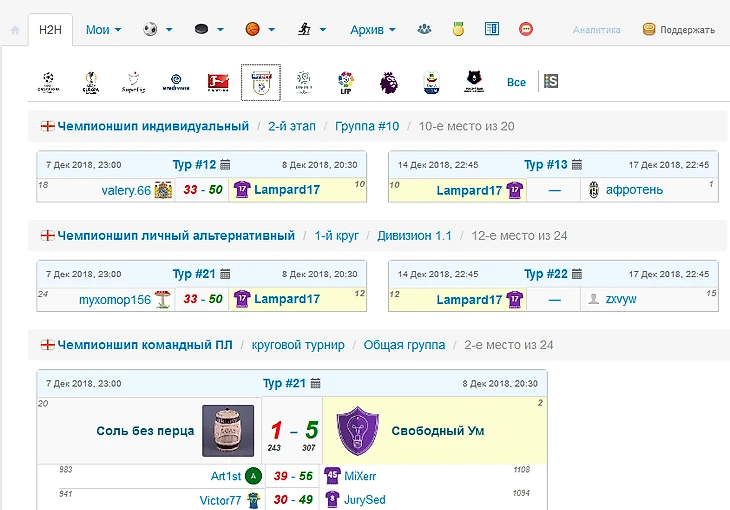This screenshot has width=730, height=510.
Task: Open the hockey puck sport dropdown
Action: [x=209, y=29]
